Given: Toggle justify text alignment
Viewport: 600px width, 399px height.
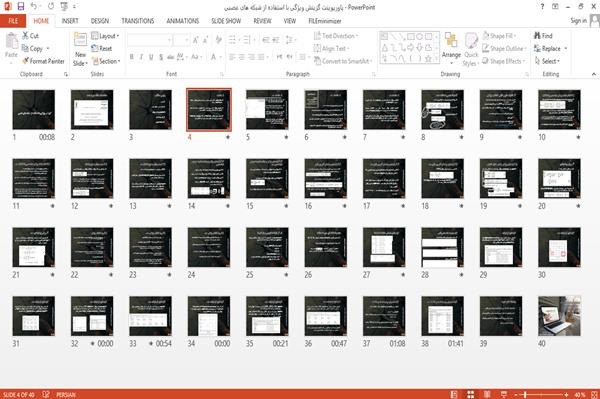Looking at the screenshot, I should pyautogui.click(x=261, y=57).
